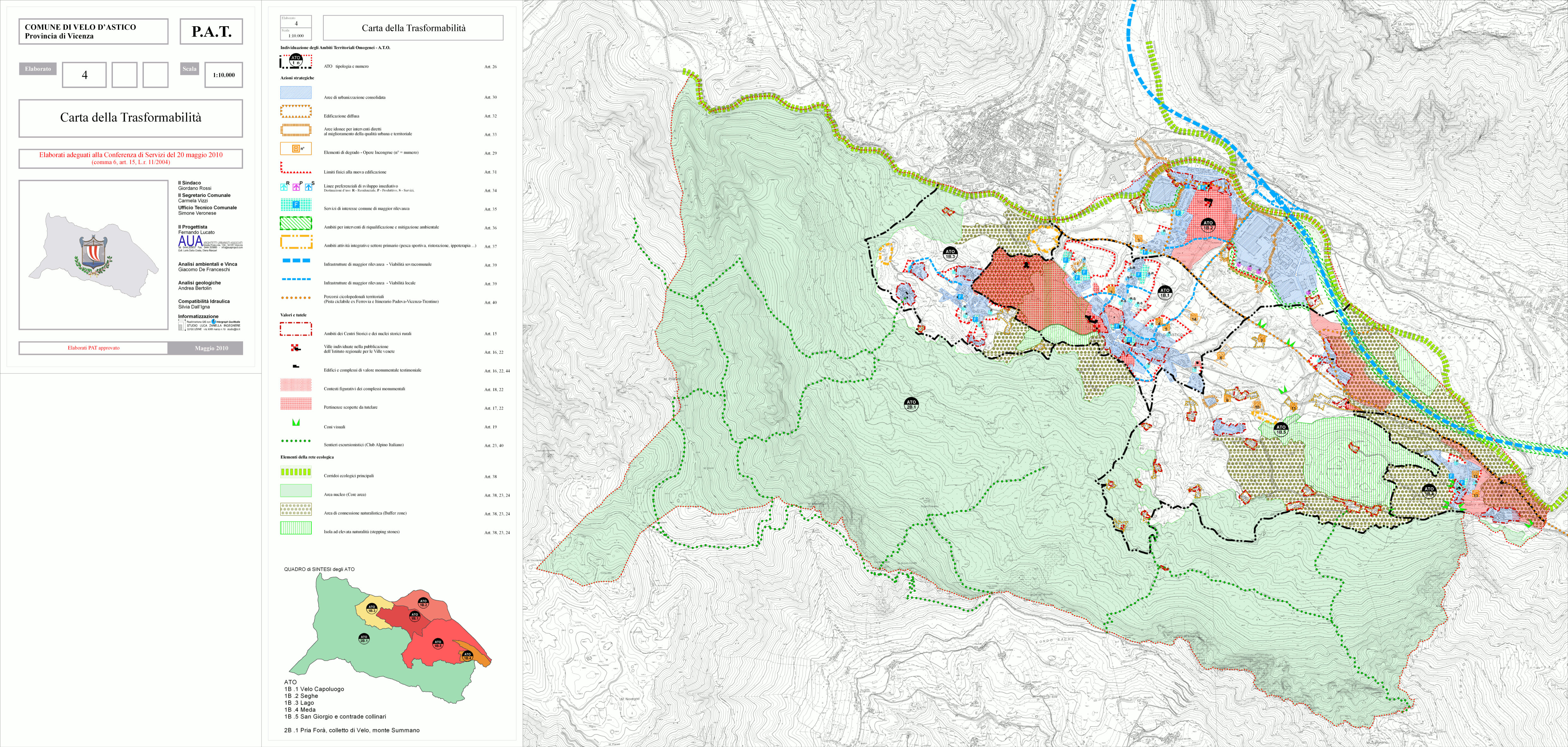Viewport: 1568px width, 747px height.
Task: Click the Elementi di degrado orange square icon
Action: pyautogui.click(x=296, y=149)
